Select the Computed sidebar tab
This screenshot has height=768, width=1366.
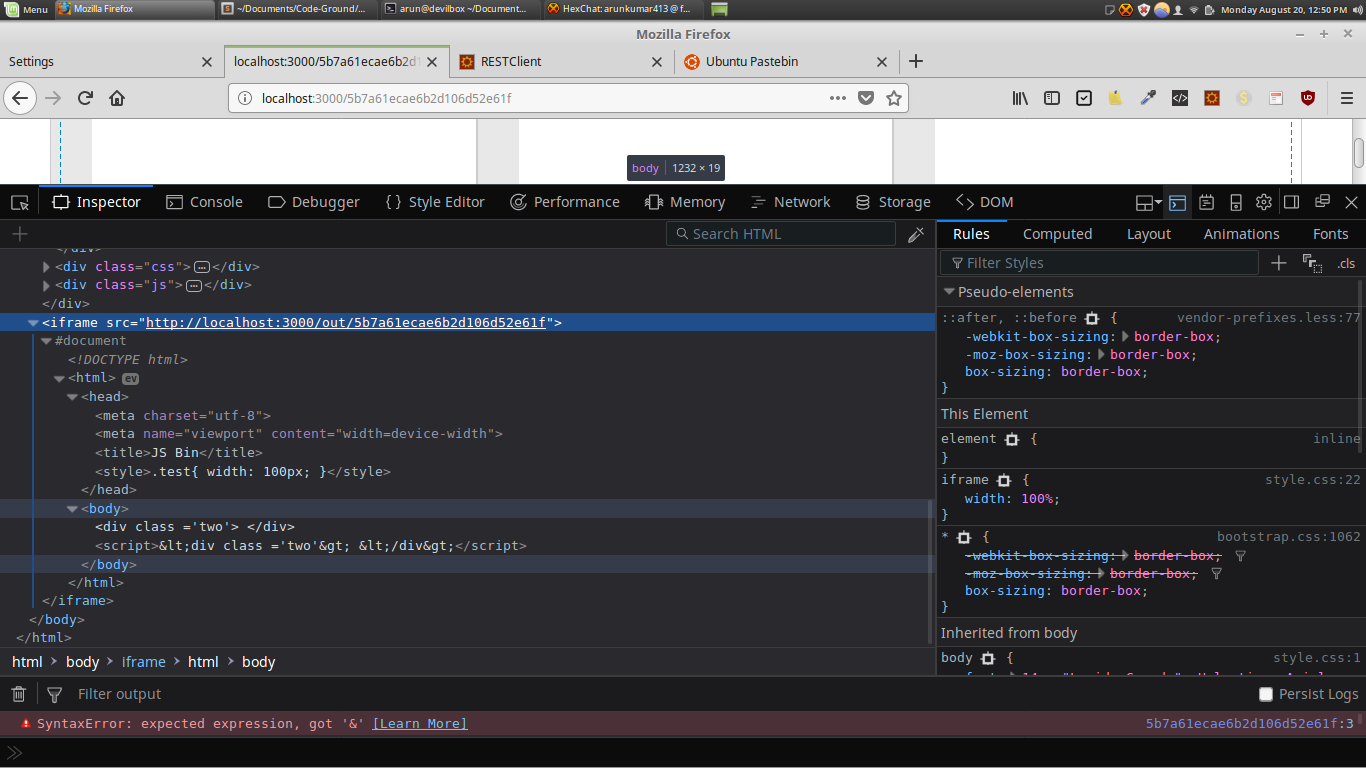pos(1057,234)
